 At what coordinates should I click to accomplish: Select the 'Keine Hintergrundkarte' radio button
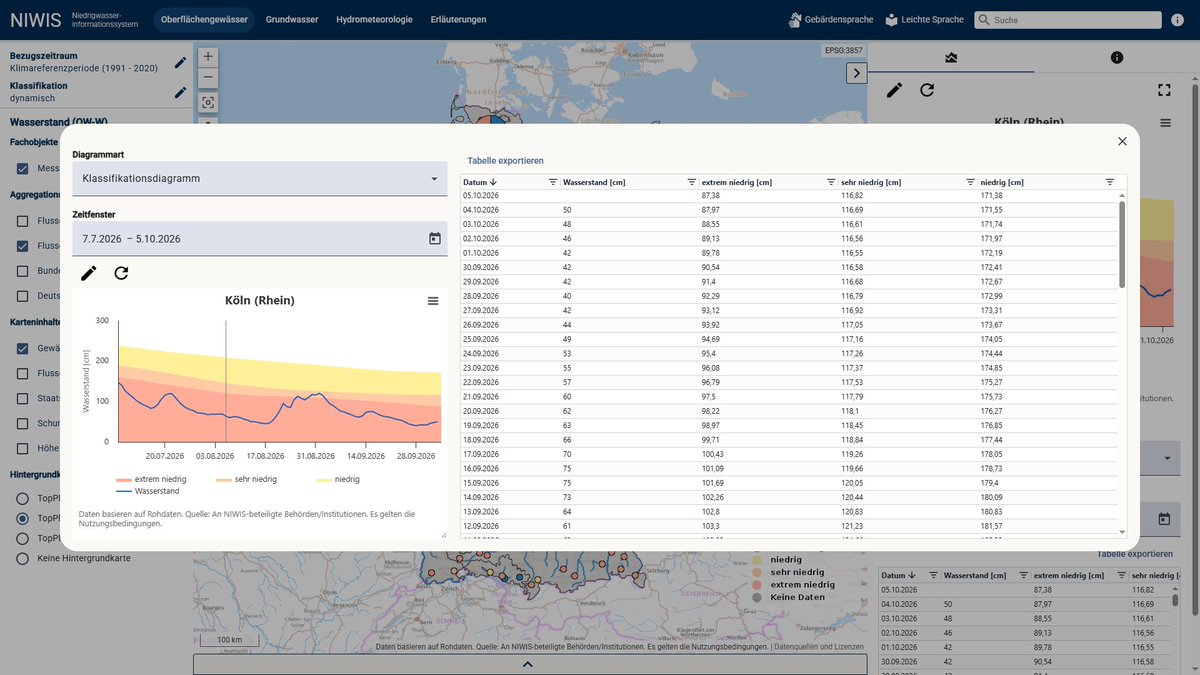(23, 558)
